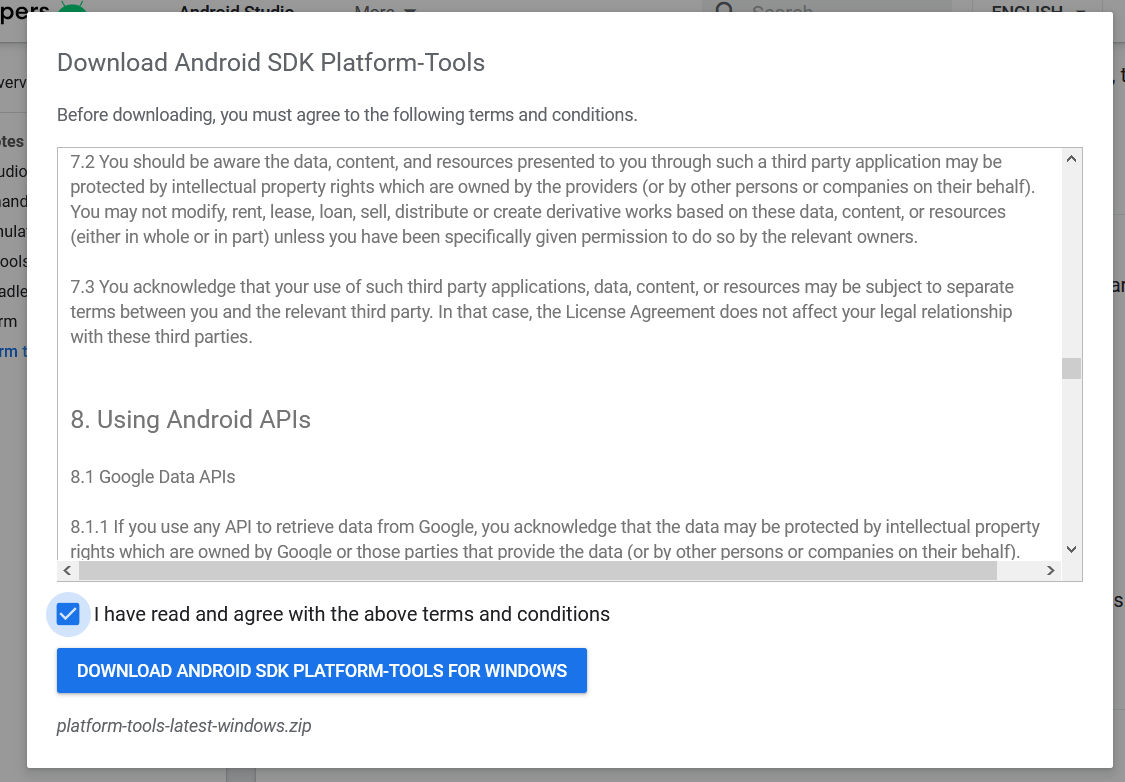Select Android Studio in the top navigation
This screenshot has height=782, width=1125.
click(236, 11)
